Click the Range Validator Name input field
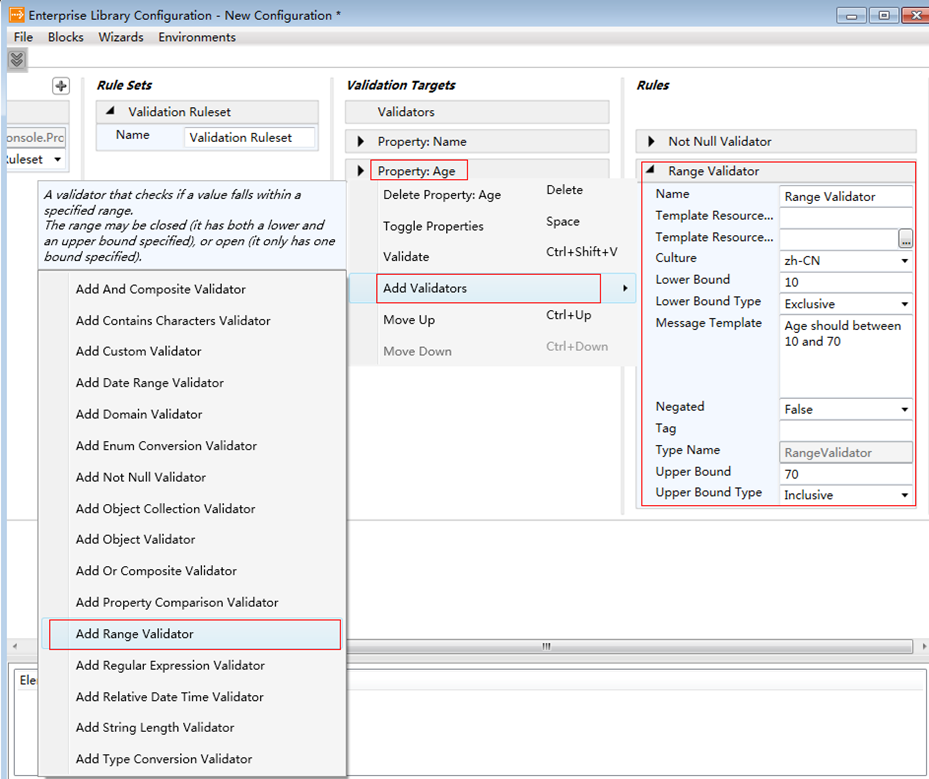This screenshot has width=929, height=779. click(x=846, y=197)
